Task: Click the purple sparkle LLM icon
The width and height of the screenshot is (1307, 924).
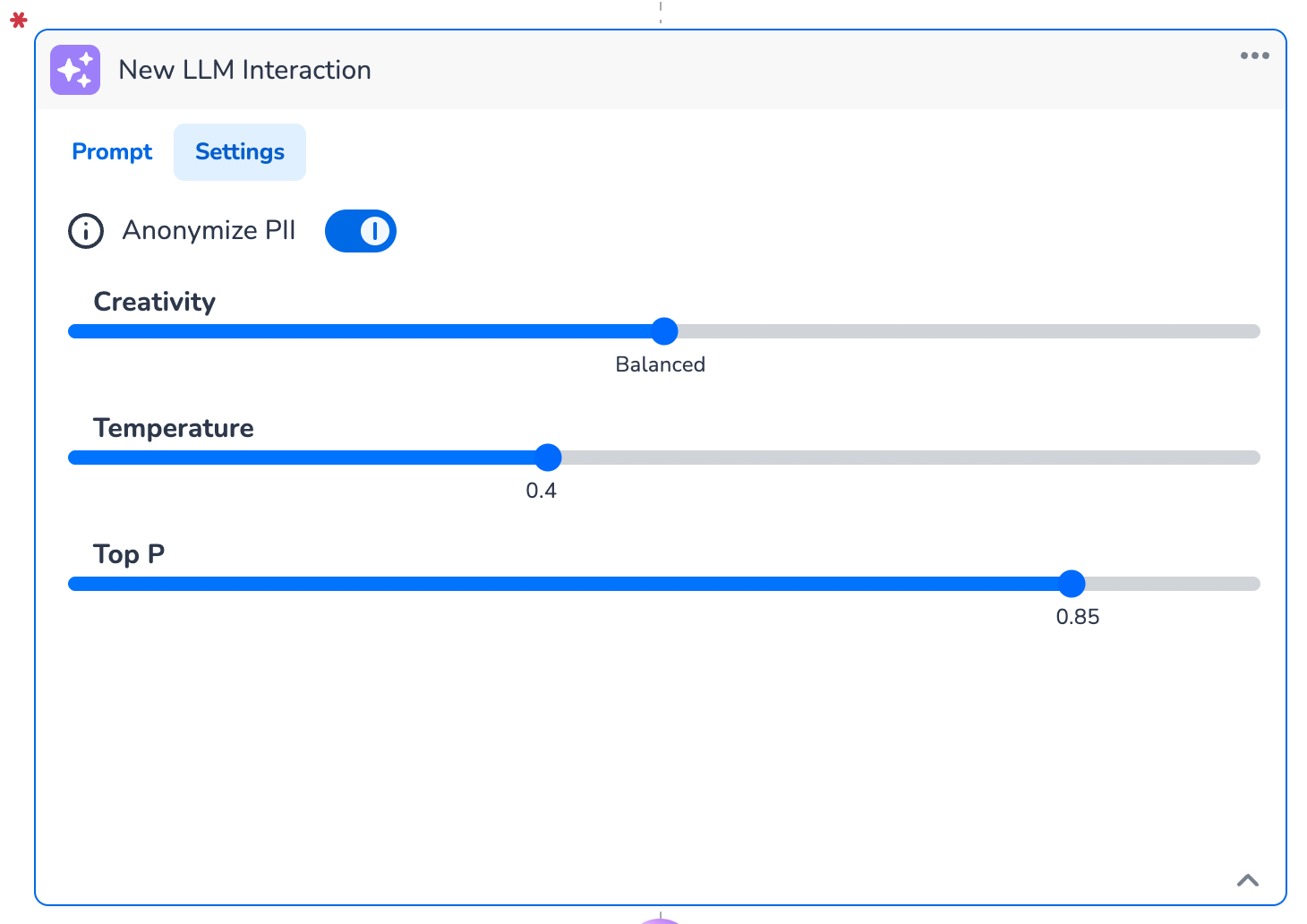Action: click(75, 70)
